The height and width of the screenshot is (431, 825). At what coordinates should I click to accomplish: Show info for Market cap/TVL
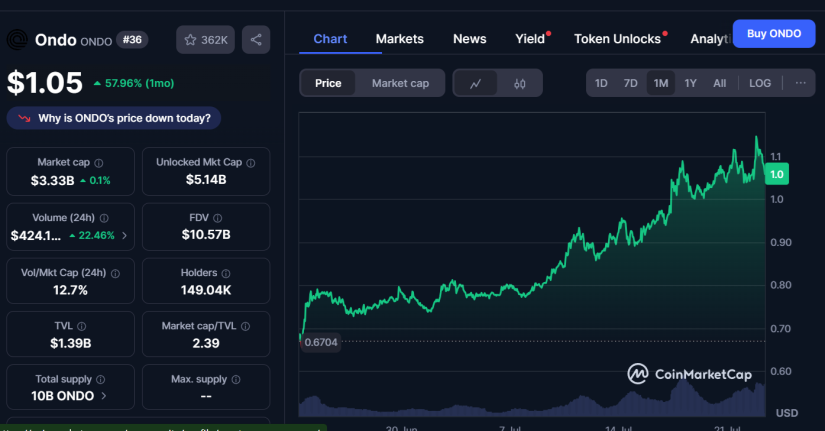(245, 326)
